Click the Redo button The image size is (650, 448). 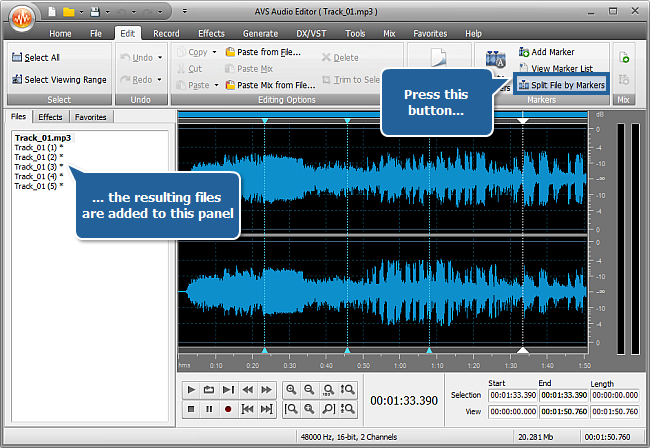click(137, 80)
